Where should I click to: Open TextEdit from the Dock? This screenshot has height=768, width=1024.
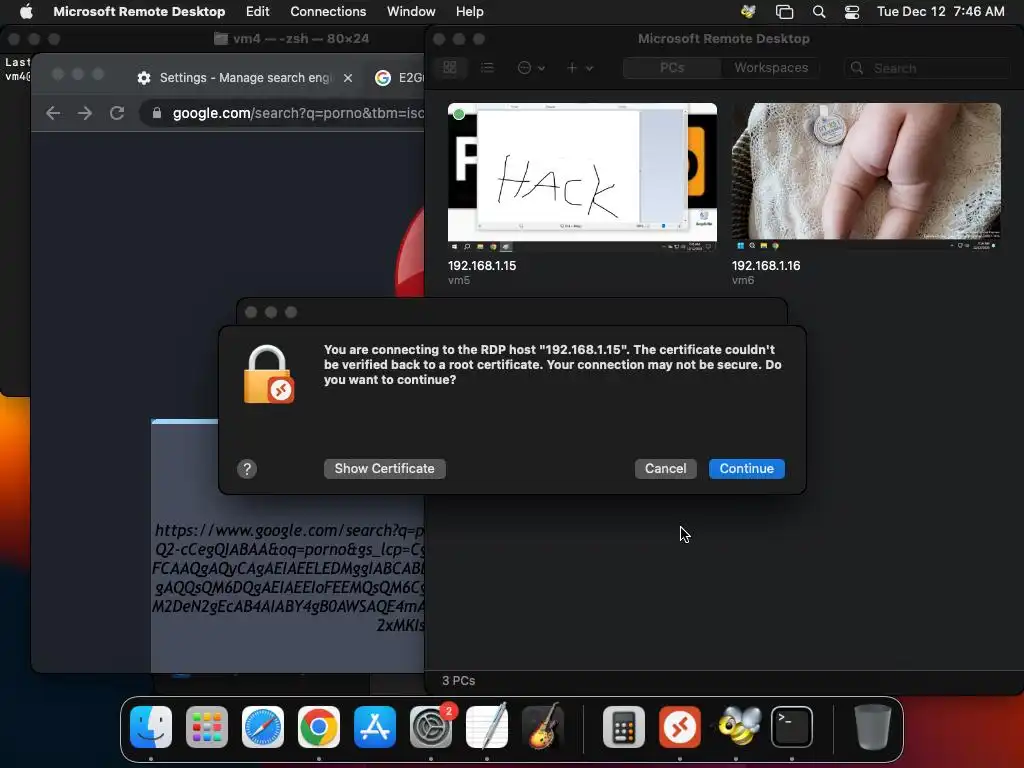(x=487, y=726)
